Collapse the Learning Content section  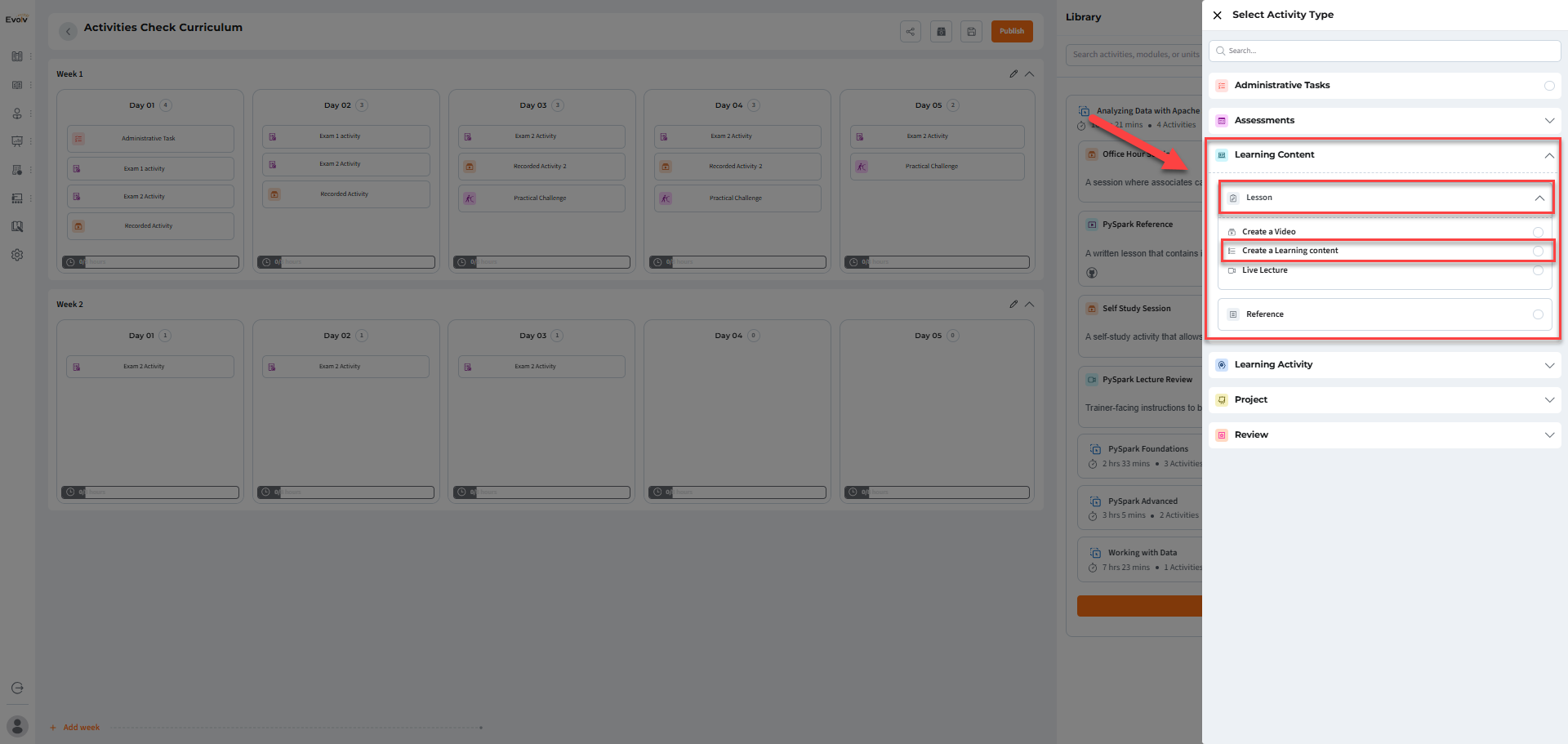(1548, 155)
